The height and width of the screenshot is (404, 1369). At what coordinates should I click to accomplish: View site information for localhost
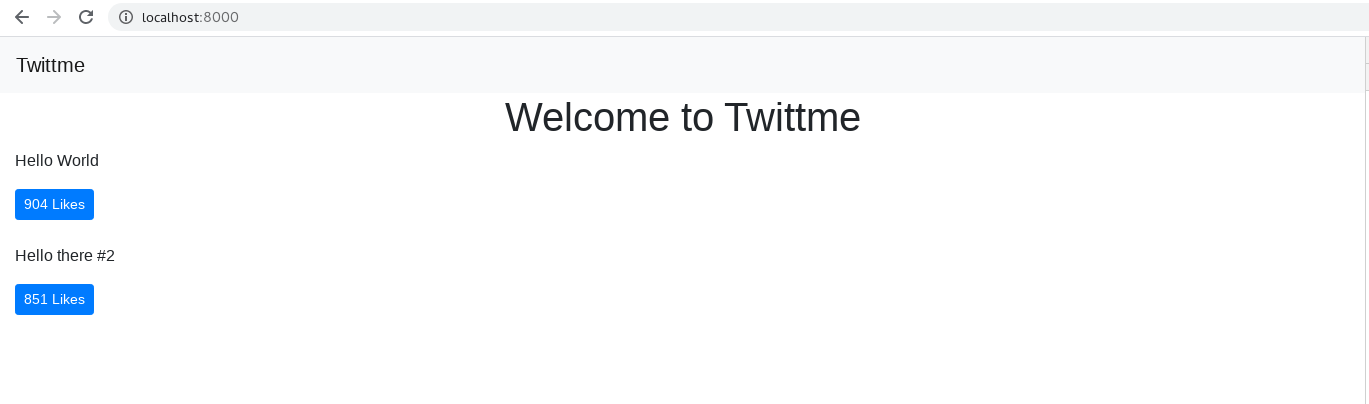[x=126, y=17]
